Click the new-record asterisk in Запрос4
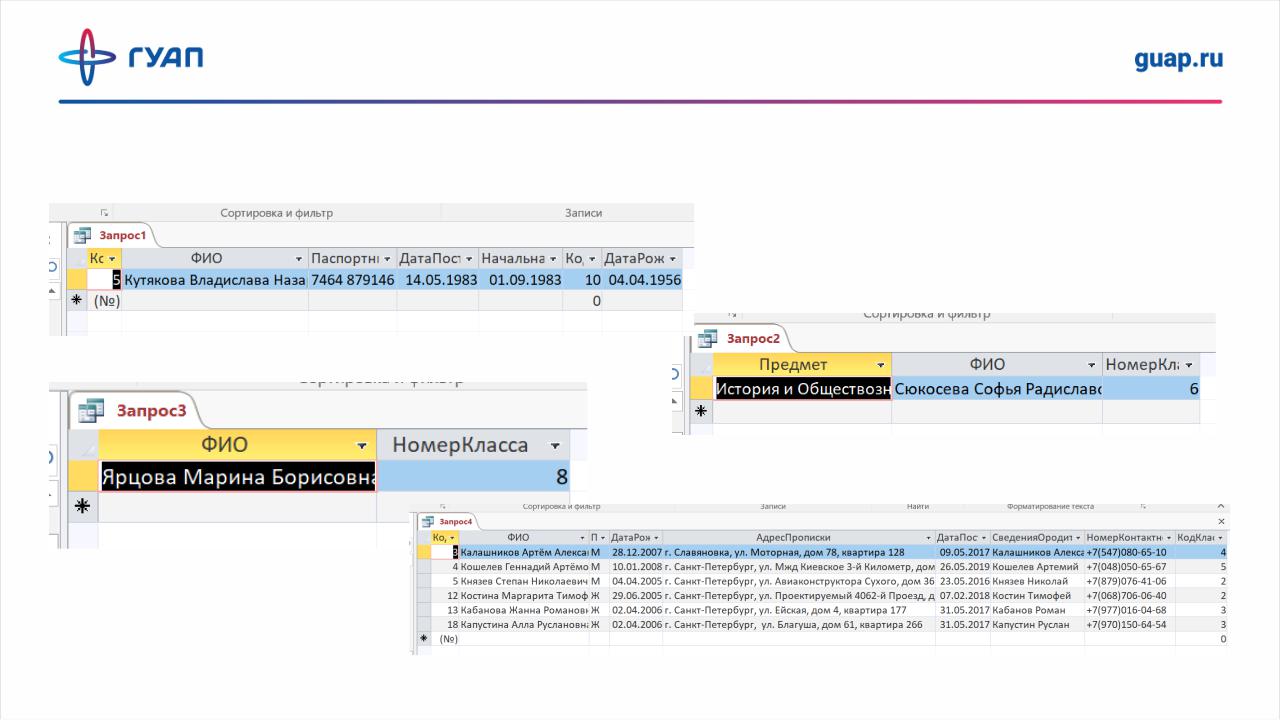 pyautogui.click(x=424, y=638)
